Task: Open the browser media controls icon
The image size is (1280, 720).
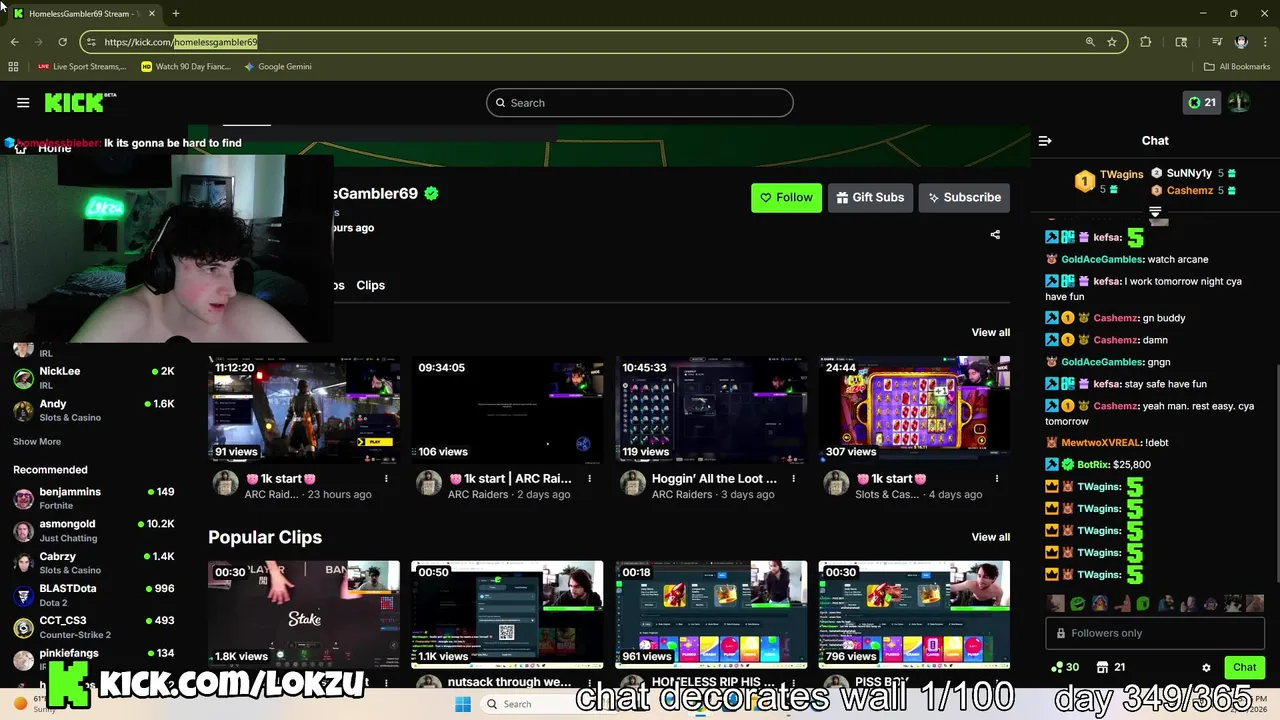Action: (1217, 42)
